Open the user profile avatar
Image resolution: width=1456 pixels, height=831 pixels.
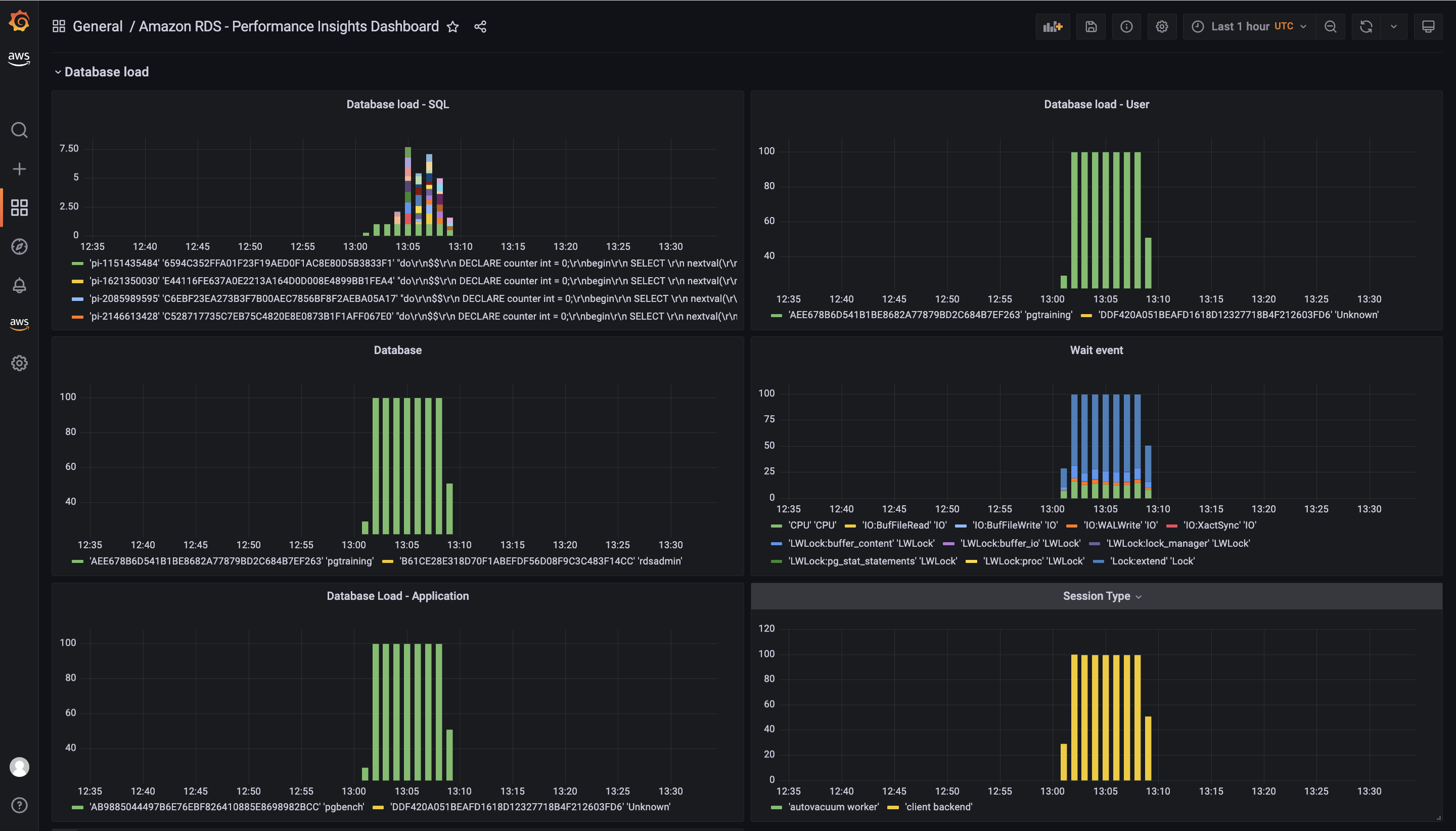[x=19, y=767]
